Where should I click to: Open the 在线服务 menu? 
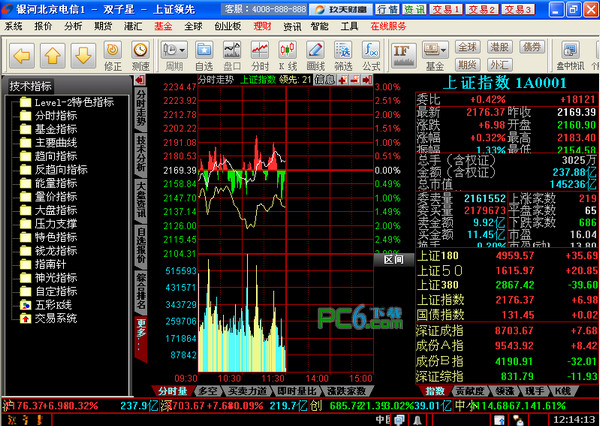coord(388,26)
